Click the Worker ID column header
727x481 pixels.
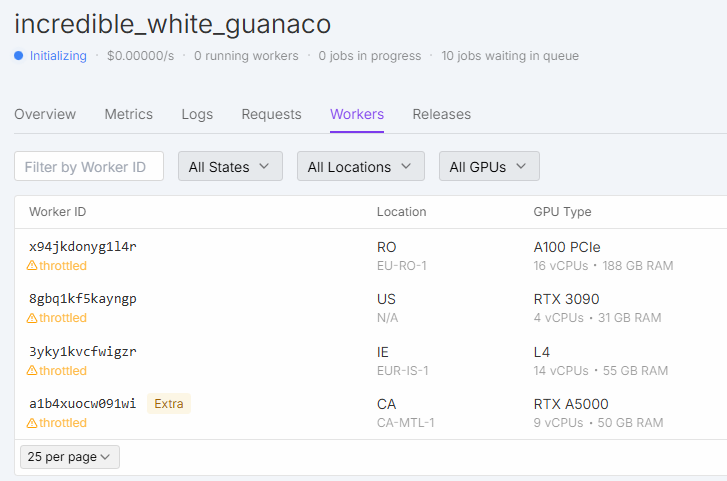58,212
